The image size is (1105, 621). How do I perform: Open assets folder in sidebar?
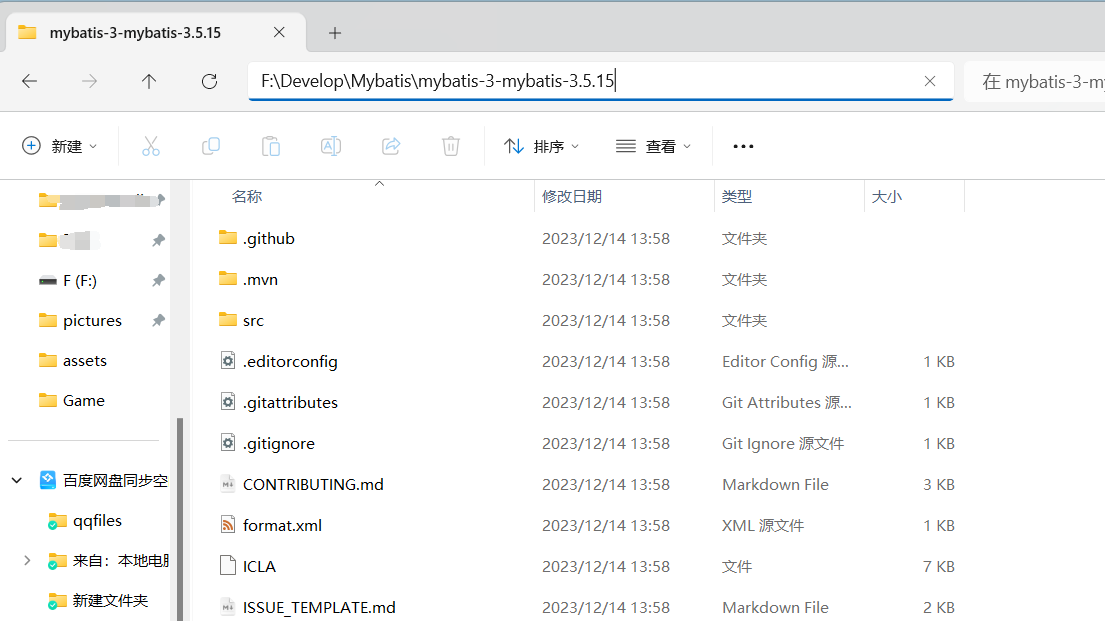[x=85, y=361]
